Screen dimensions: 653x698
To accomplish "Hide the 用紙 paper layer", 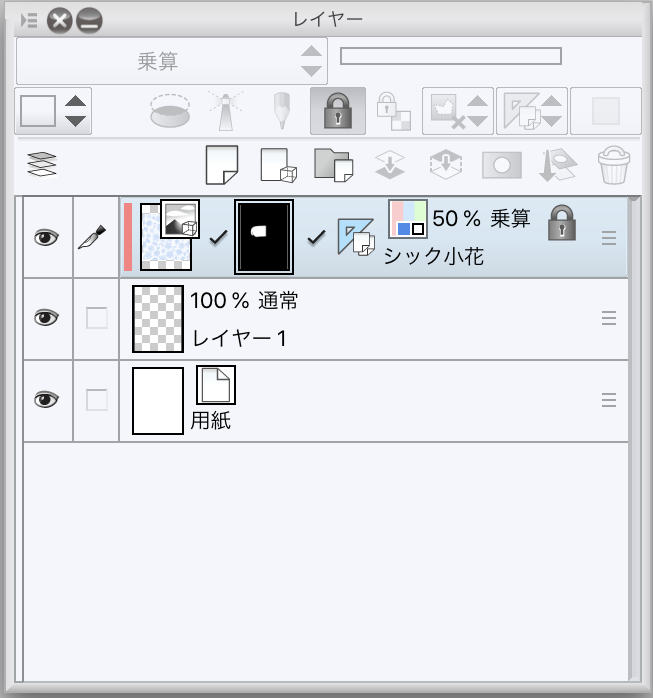I will (x=47, y=399).
